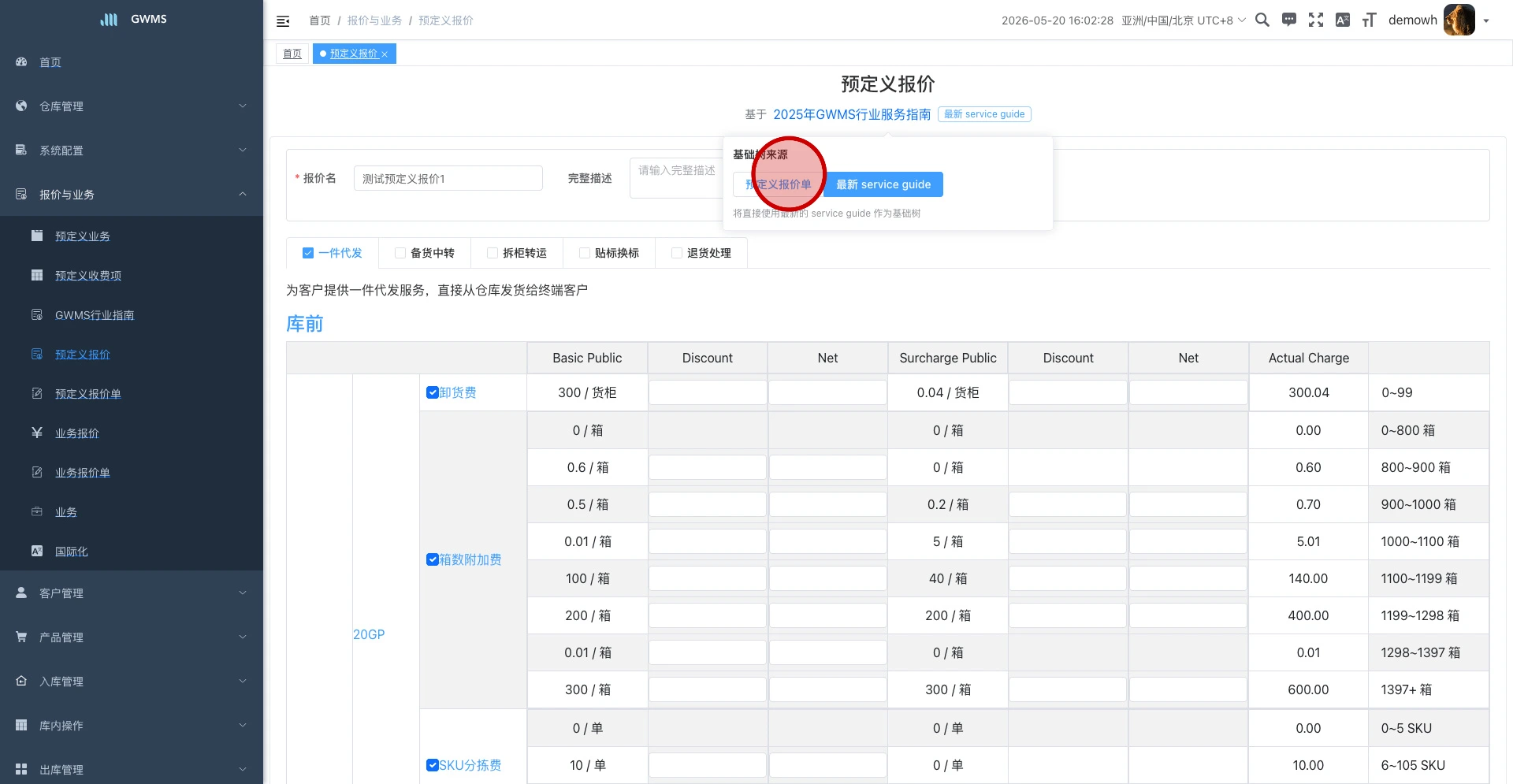
Task: Check the 拆柜转运 checkbox
Action: tap(493, 253)
